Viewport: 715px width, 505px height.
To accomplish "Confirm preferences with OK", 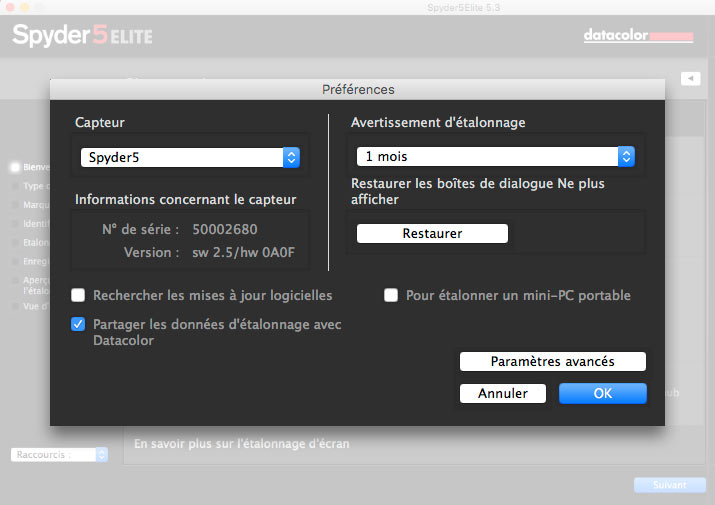I will click(x=602, y=393).
